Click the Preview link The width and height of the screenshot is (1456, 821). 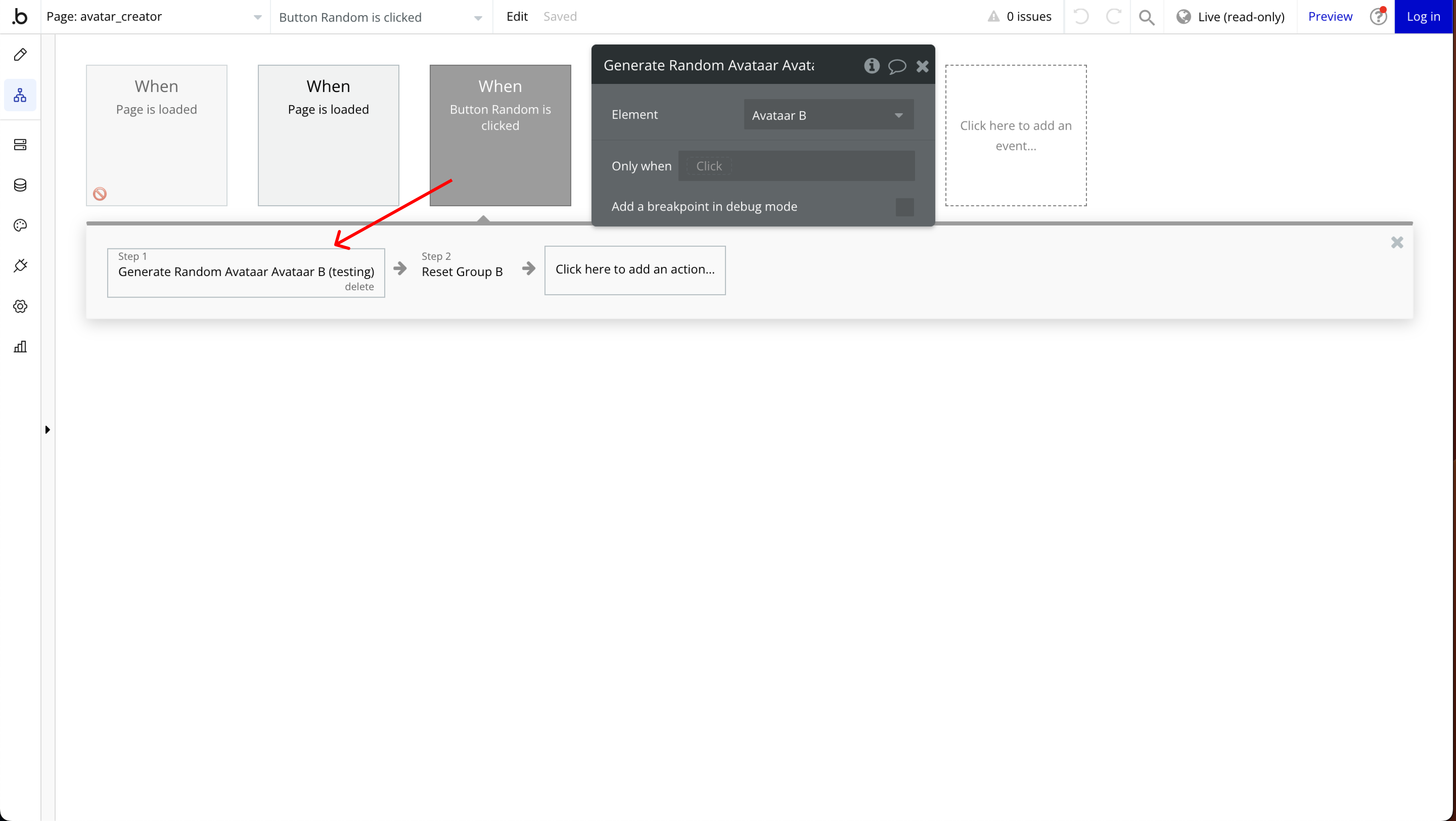click(x=1330, y=17)
